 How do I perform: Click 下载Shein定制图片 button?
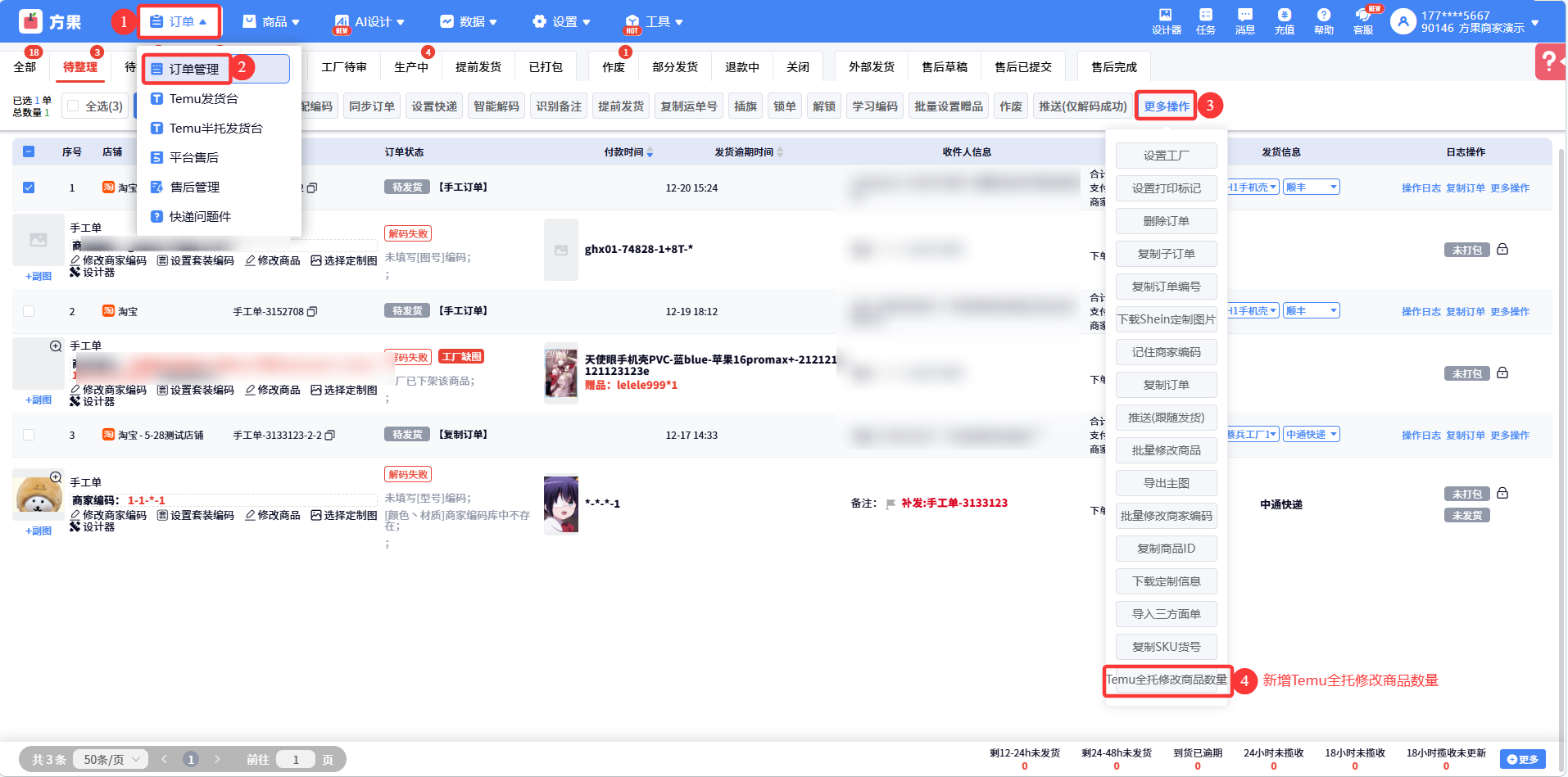[x=1167, y=319]
